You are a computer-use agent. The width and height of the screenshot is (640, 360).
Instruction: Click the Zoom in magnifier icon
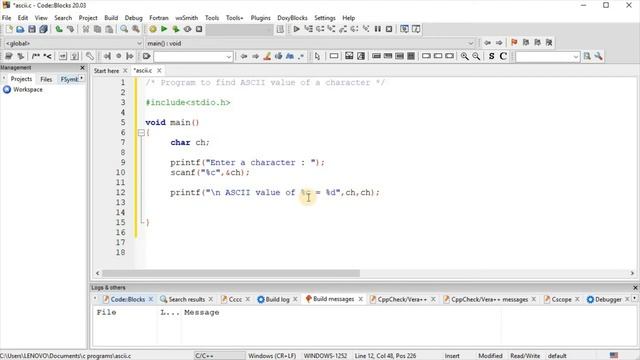pyautogui.click(x=464, y=56)
